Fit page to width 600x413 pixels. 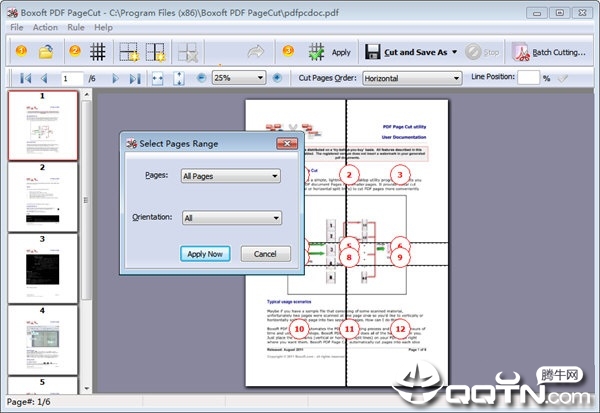coord(158,78)
